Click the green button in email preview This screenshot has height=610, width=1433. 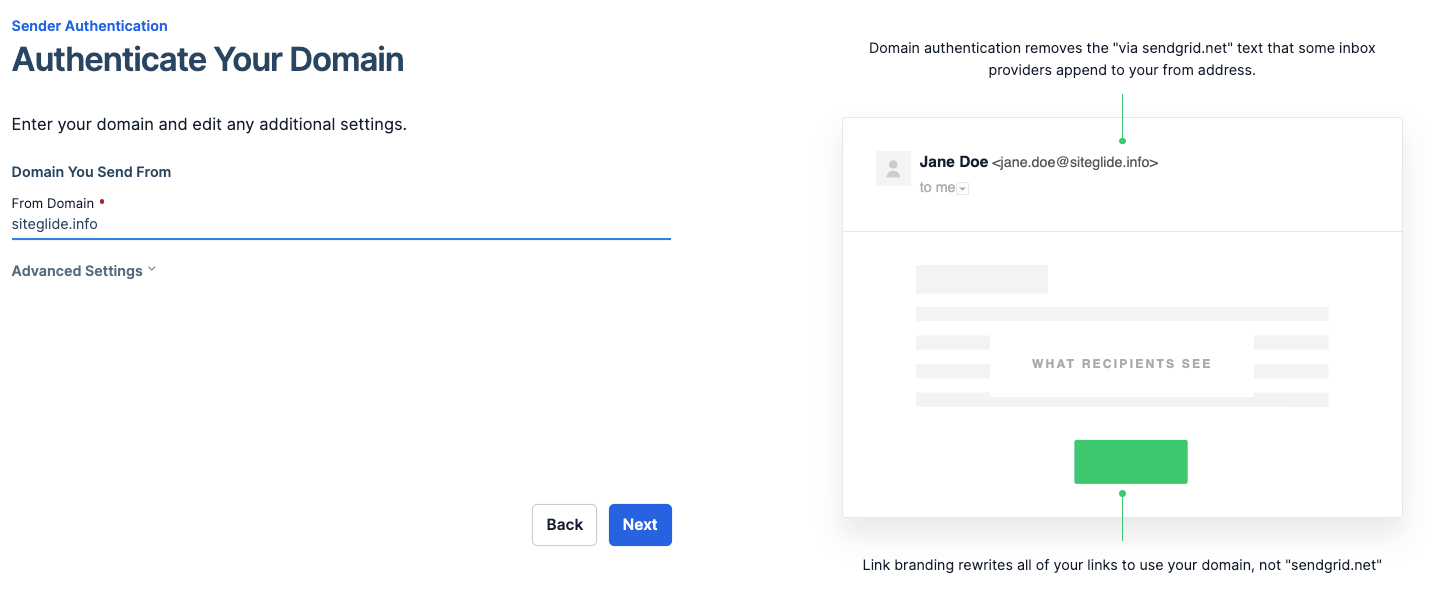pyautogui.click(x=1130, y=462)
